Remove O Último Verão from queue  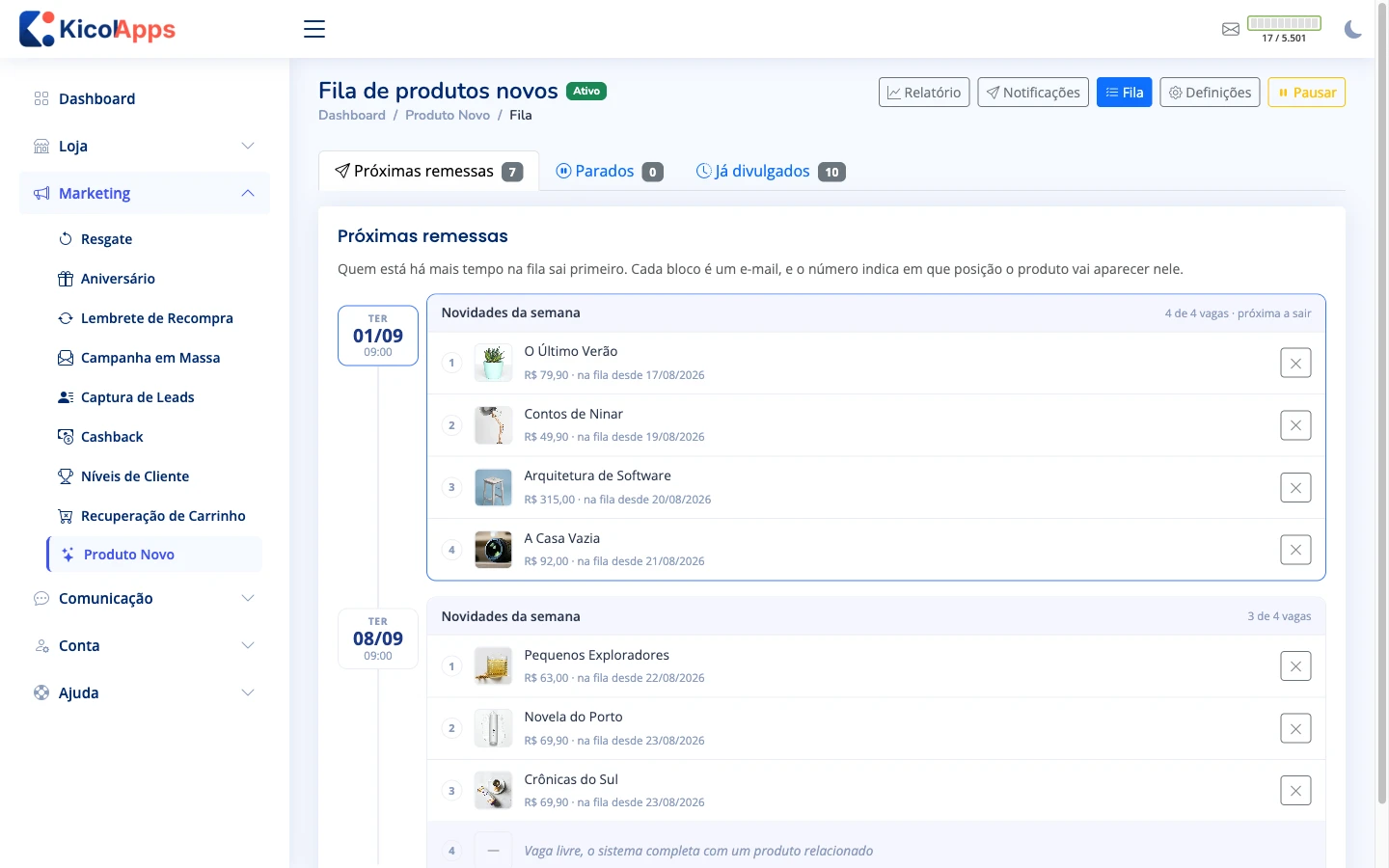pos(1295,363)
